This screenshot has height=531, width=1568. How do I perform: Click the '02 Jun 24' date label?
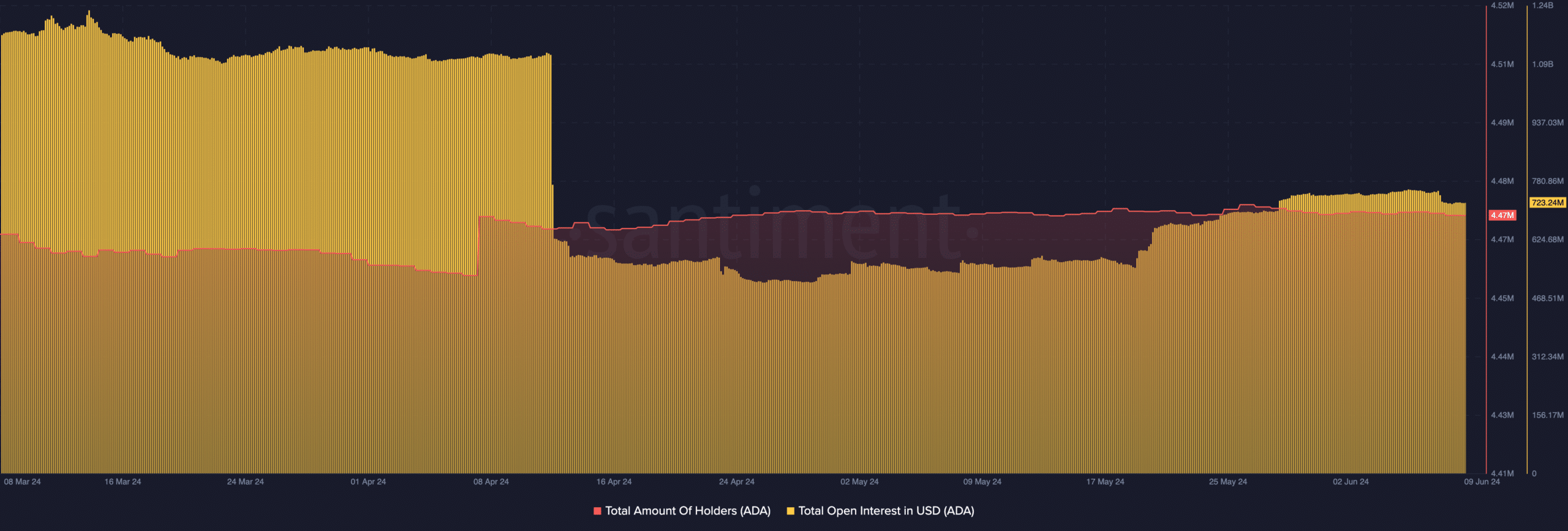pyautogui.click(x=1351, y=482)
